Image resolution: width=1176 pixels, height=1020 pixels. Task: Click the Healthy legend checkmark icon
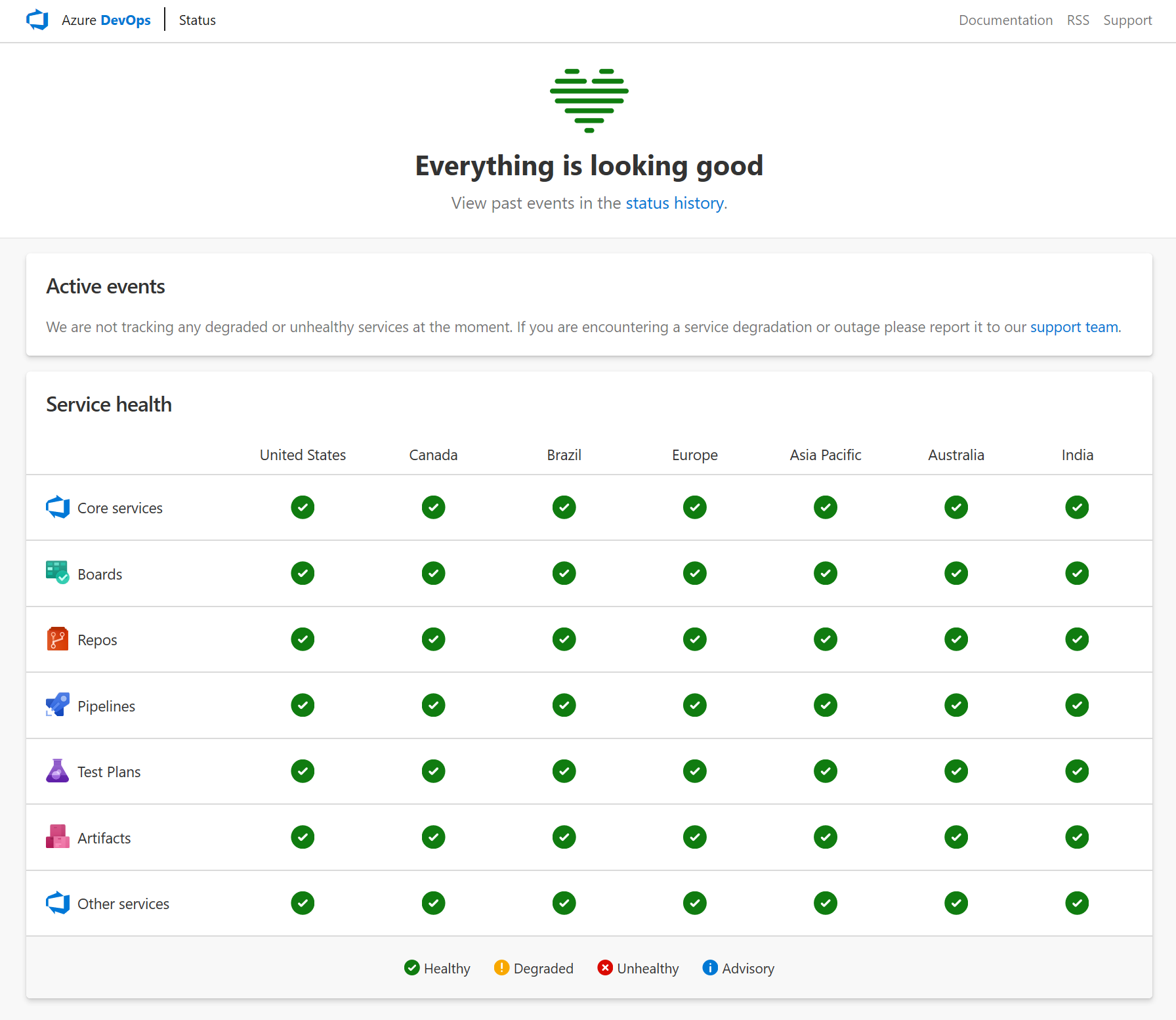tap(412, 967)
